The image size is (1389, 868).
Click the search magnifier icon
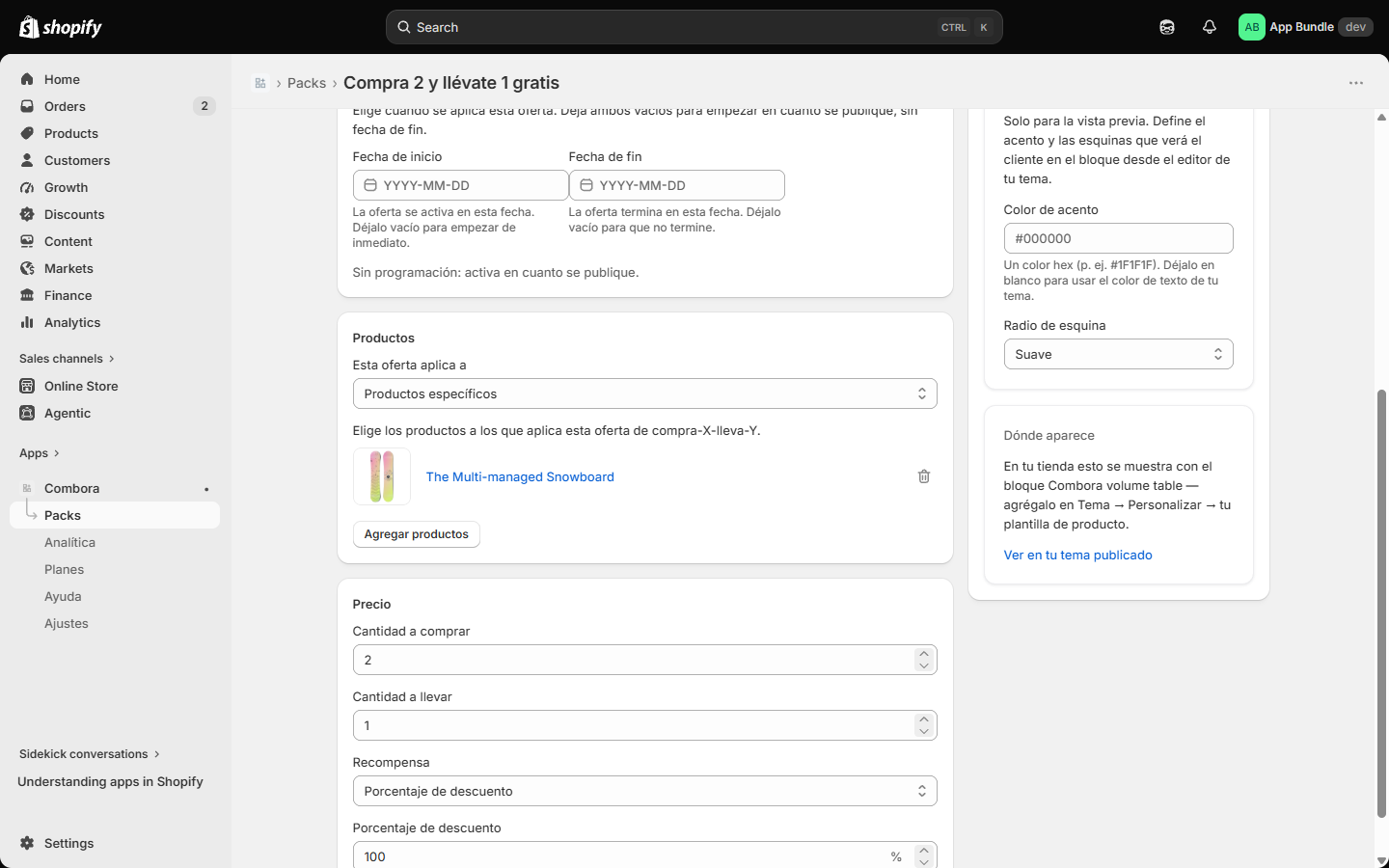[404, 27]
